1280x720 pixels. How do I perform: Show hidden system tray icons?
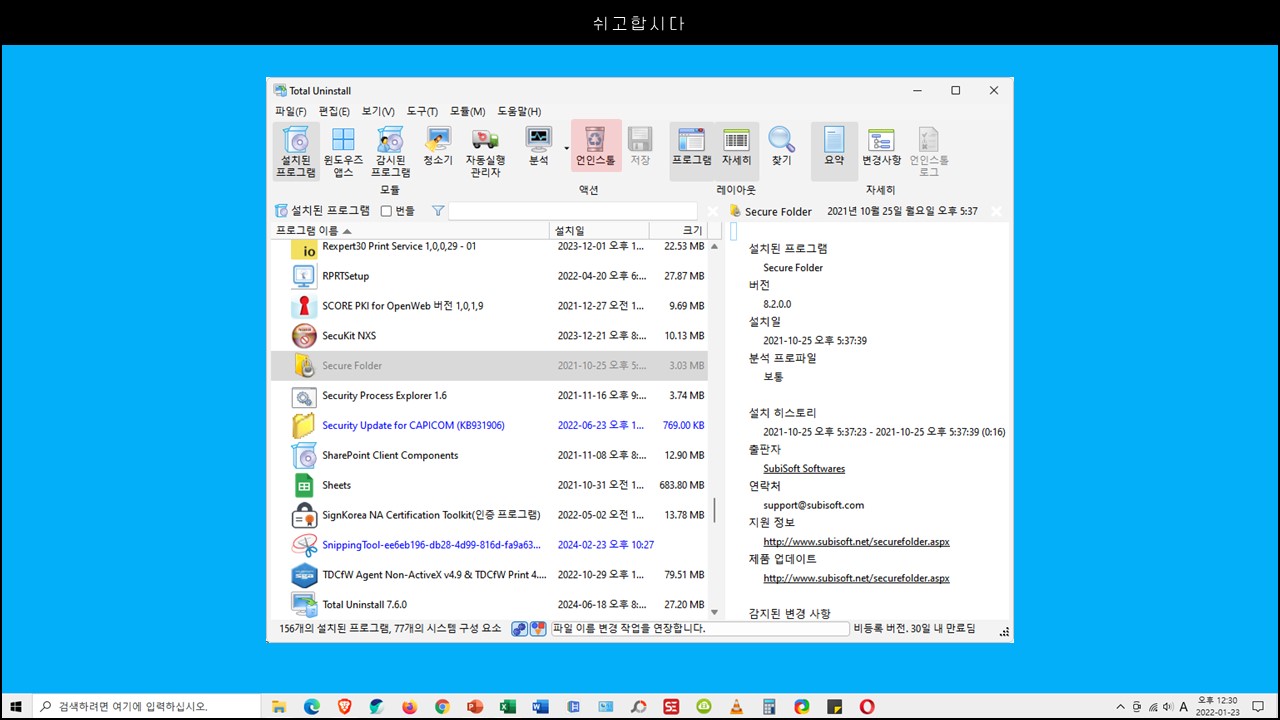click(x=1120, y=706)
